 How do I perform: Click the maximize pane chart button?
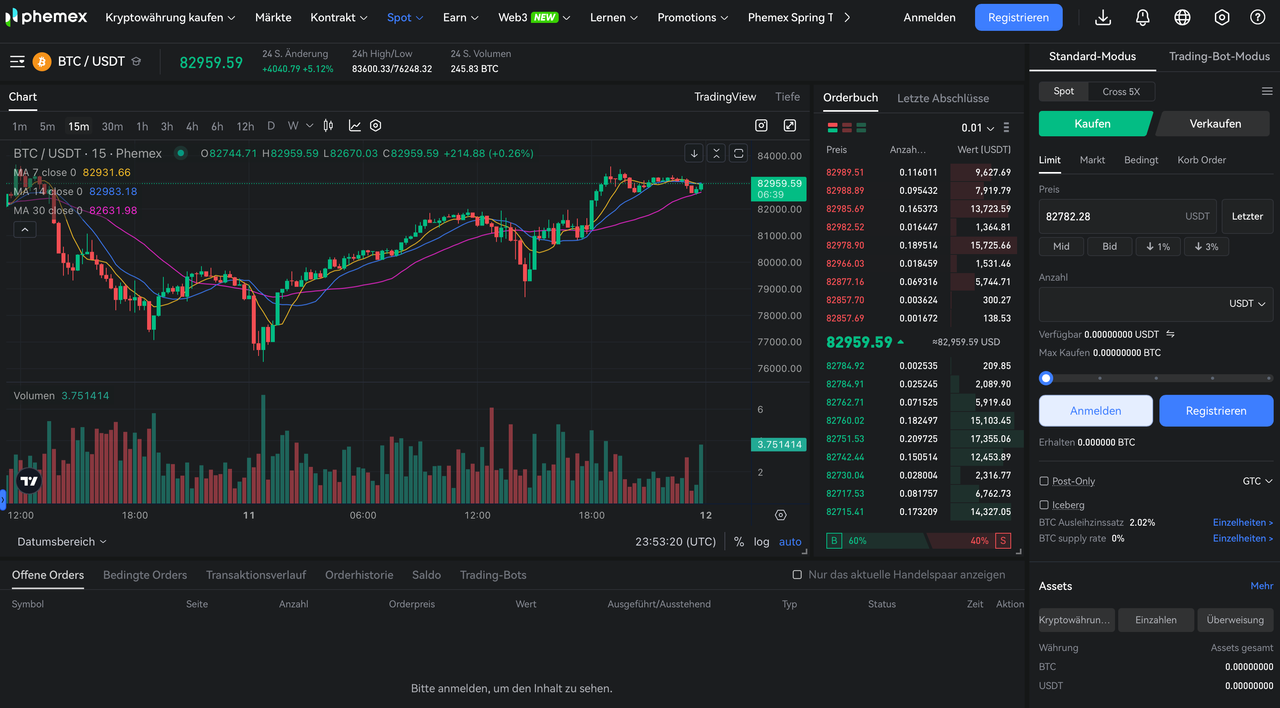738,153
